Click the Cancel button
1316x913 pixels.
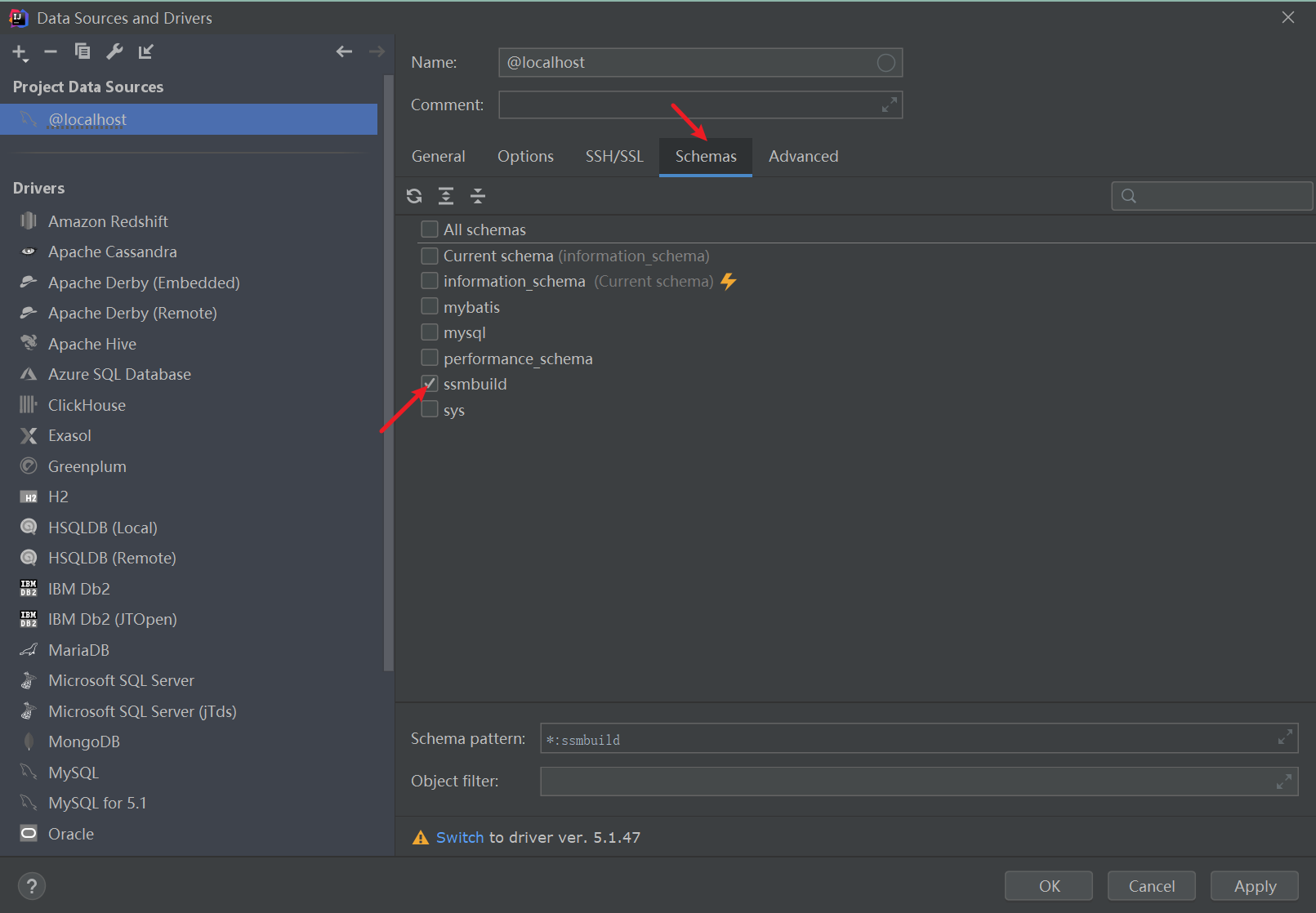point(1152,886)
